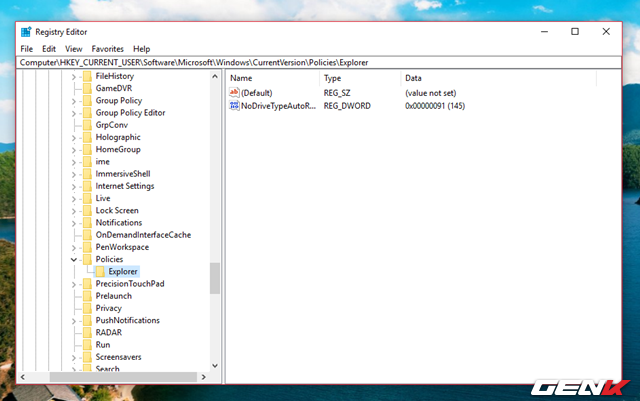Image resolution: width=640 pixels, height=401 pixels.
Task: Expand the Lock Screen key
Action: pyautogui.click(x=74, y=211)
